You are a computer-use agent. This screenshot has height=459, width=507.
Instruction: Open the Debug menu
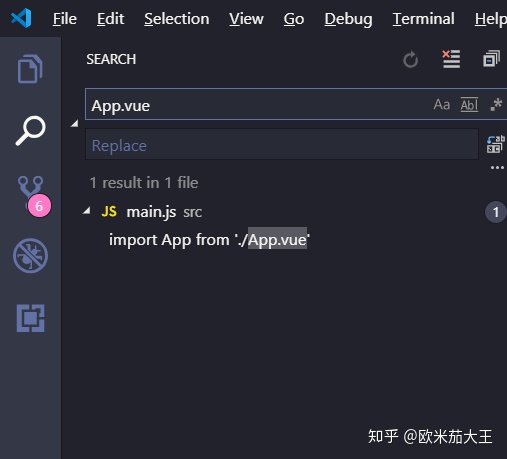[348, 19]
